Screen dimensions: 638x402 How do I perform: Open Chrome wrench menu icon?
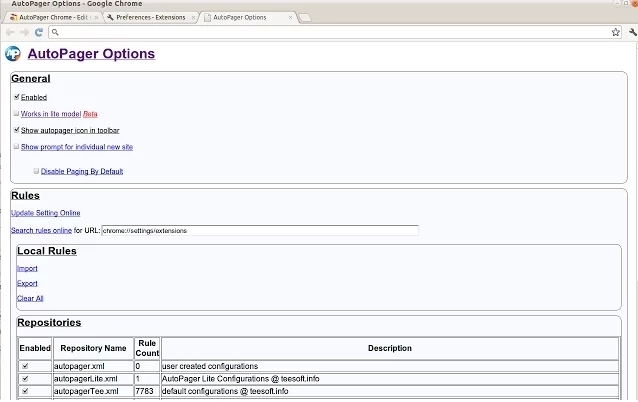click(x=633, y=32)
